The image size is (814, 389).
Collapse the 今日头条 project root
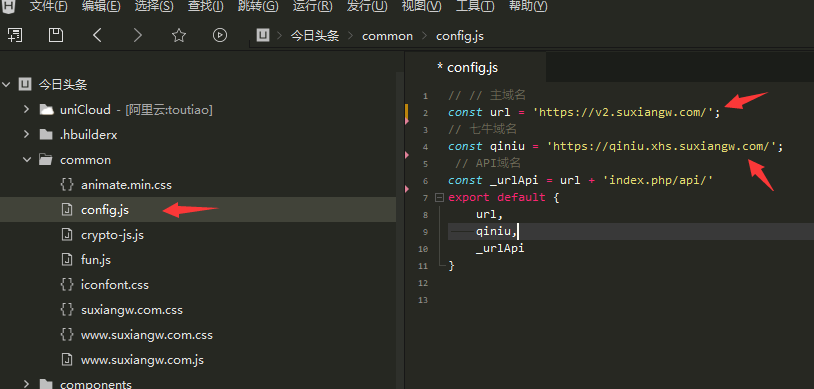click(7, 84)
